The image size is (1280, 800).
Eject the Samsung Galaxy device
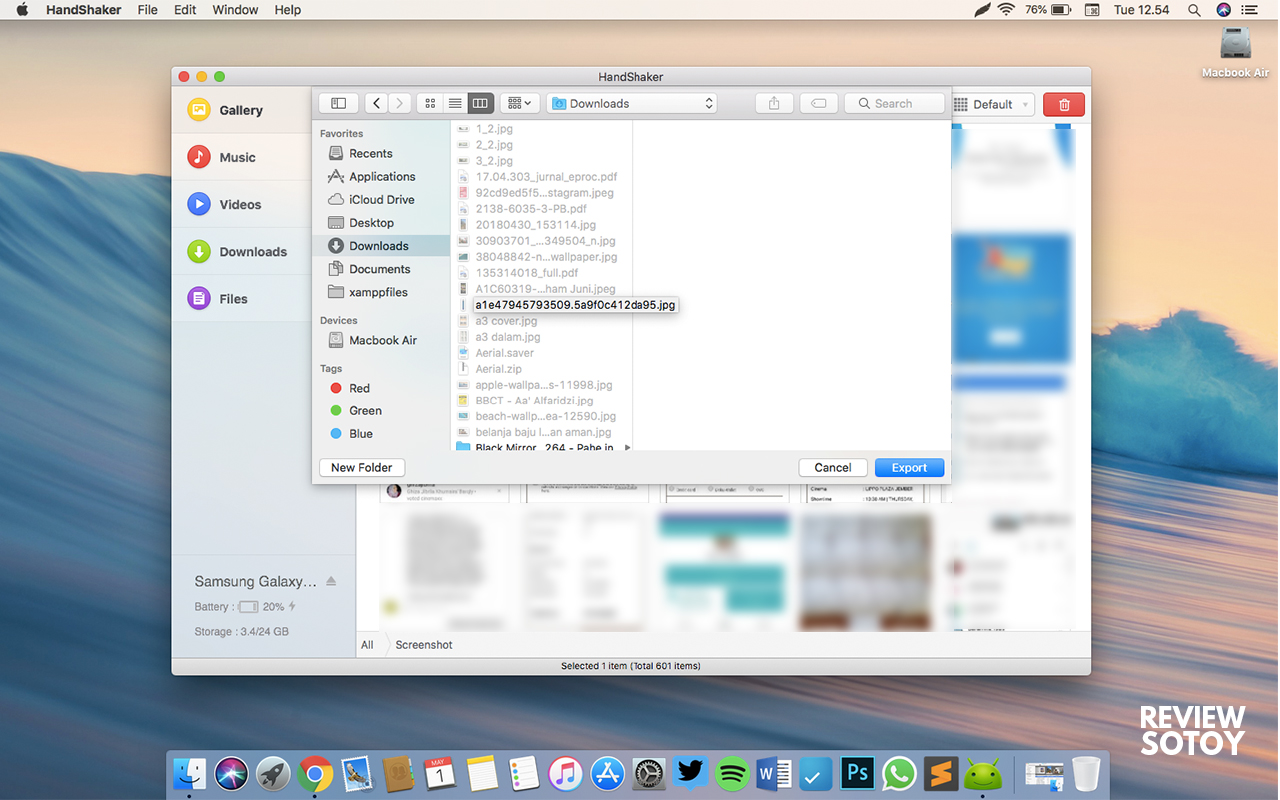coord(331,581)
